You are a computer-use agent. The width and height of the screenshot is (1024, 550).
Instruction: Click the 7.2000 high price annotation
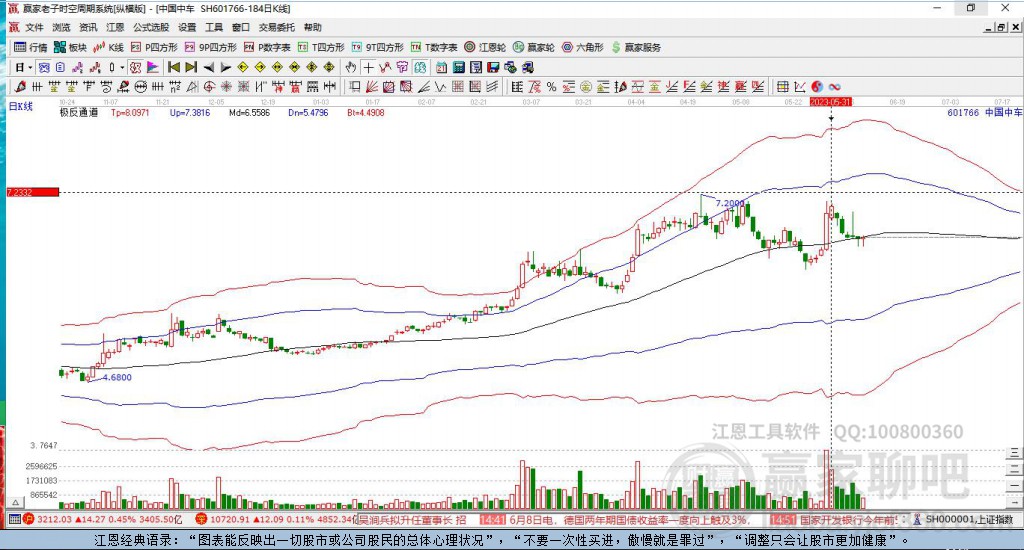pyautogui.click(x=730, y=203)
